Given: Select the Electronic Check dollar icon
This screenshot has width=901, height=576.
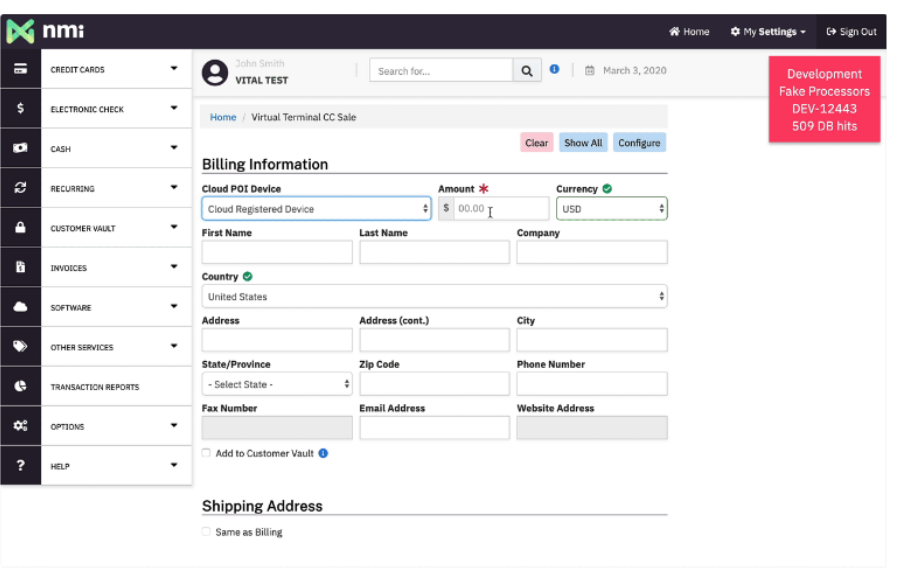Looking at the screenshot, I should pos(20,108).
